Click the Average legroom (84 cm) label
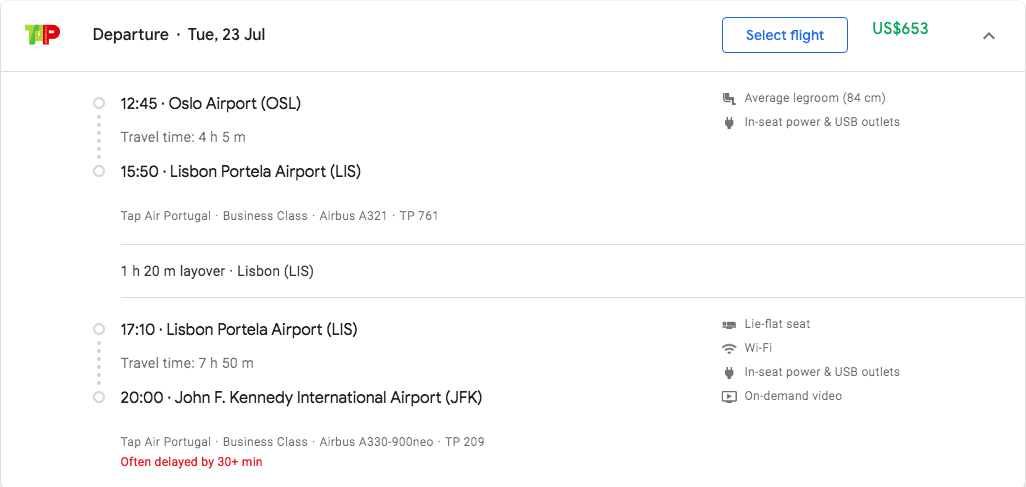This screenshot has height=487, width=1026. pyautogui.click(x=815, y=98)
